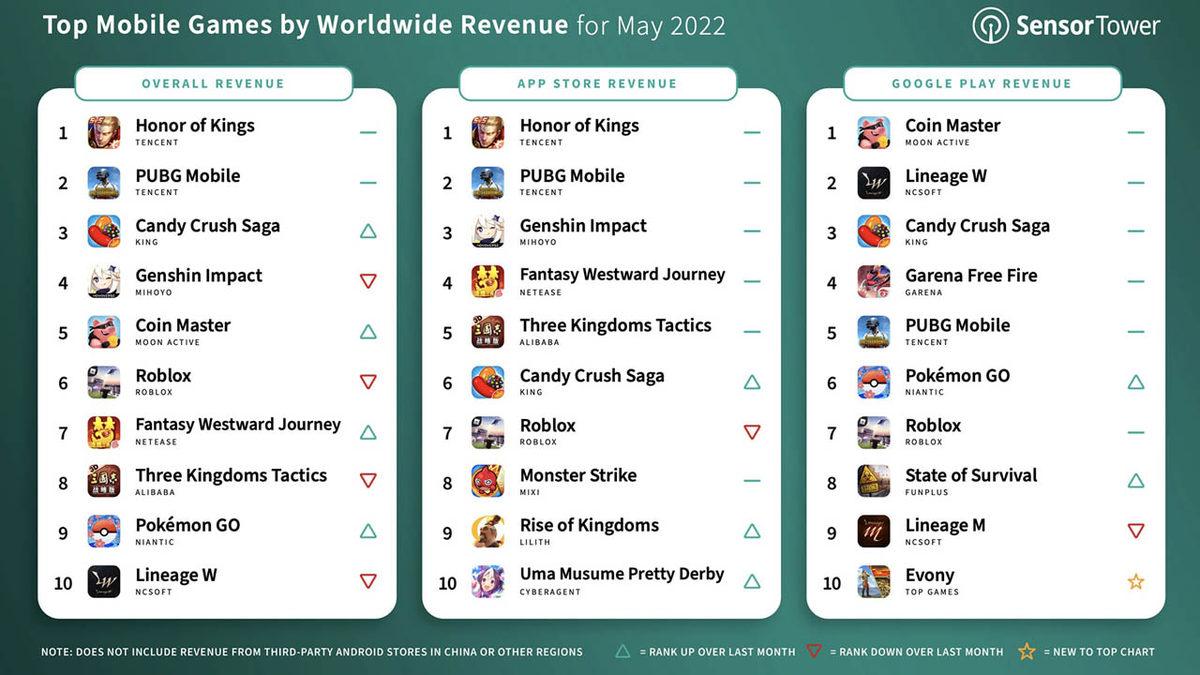
Task: Click Fantasy Westward Journey text in App Store list
Action: pyautogui.click(x=622, y=274)
